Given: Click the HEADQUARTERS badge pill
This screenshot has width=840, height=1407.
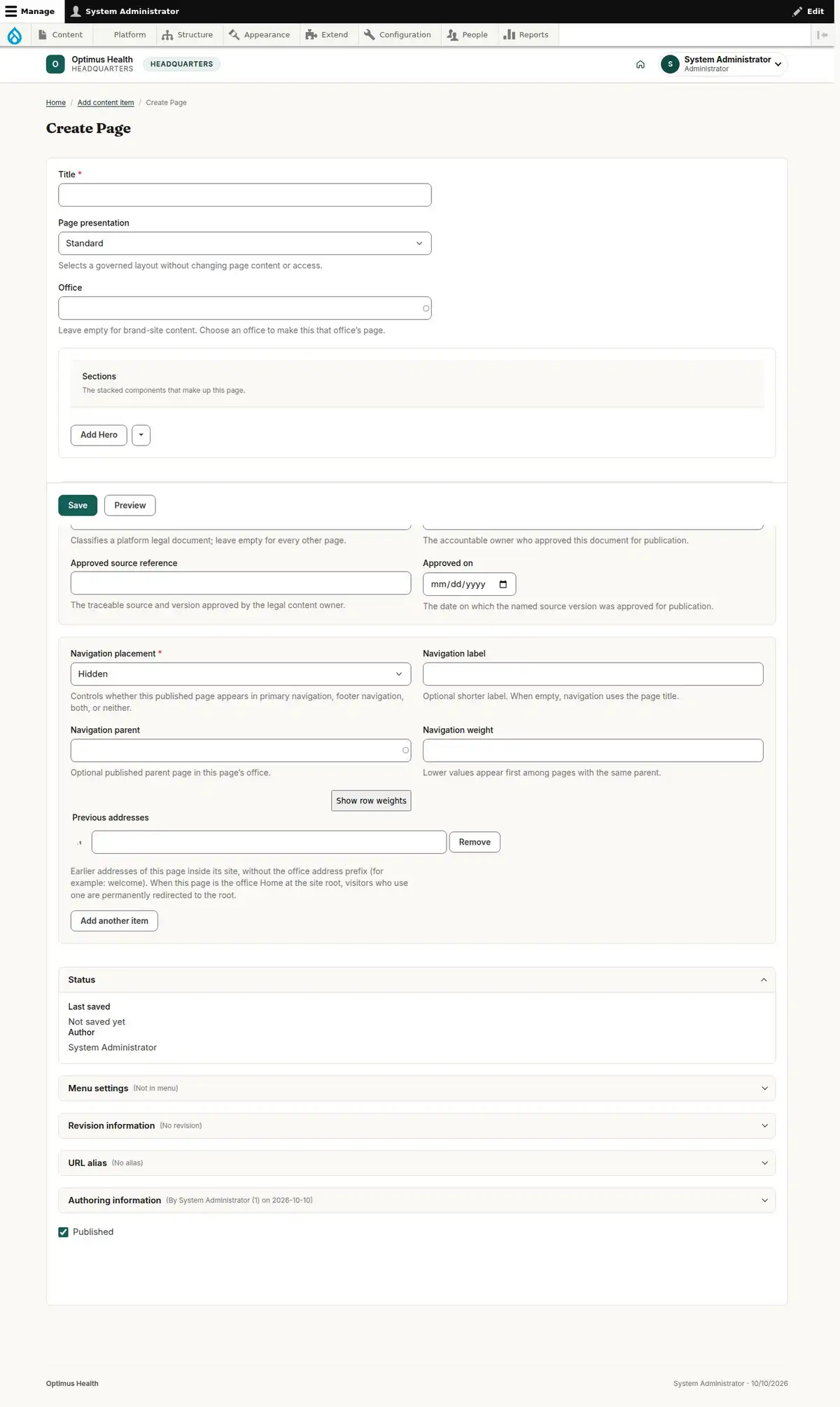Looking at the screenshot, I should pyautogui.click(x=181, y=64).
